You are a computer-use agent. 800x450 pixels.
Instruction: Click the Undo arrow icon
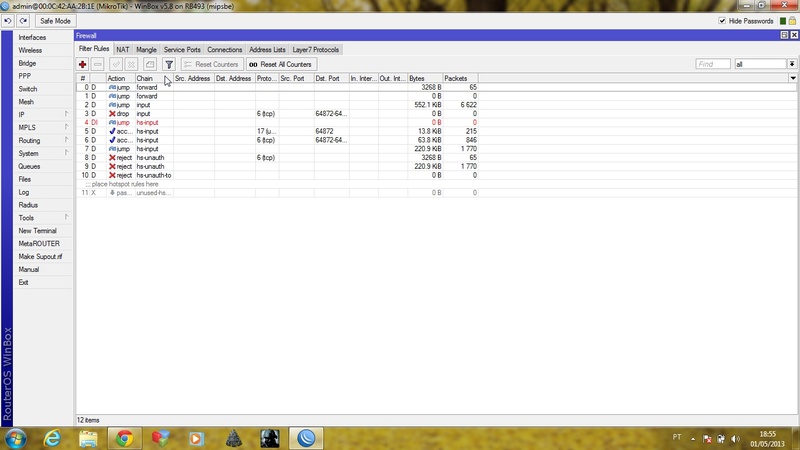(8, 21)
